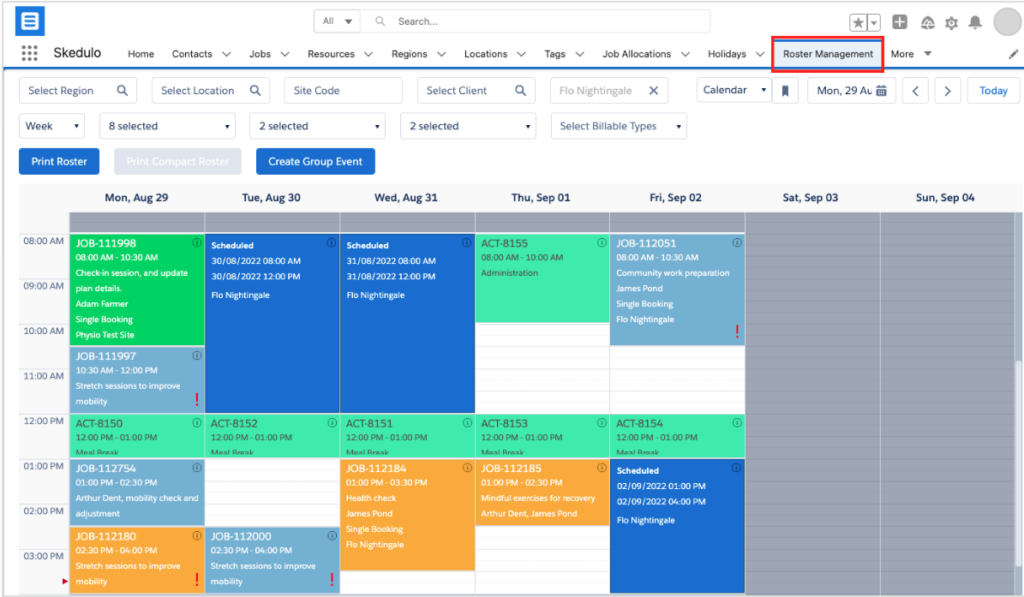Click red warning mark on JOB-112051
This screenshot has width=1024, height=597.
737,332
